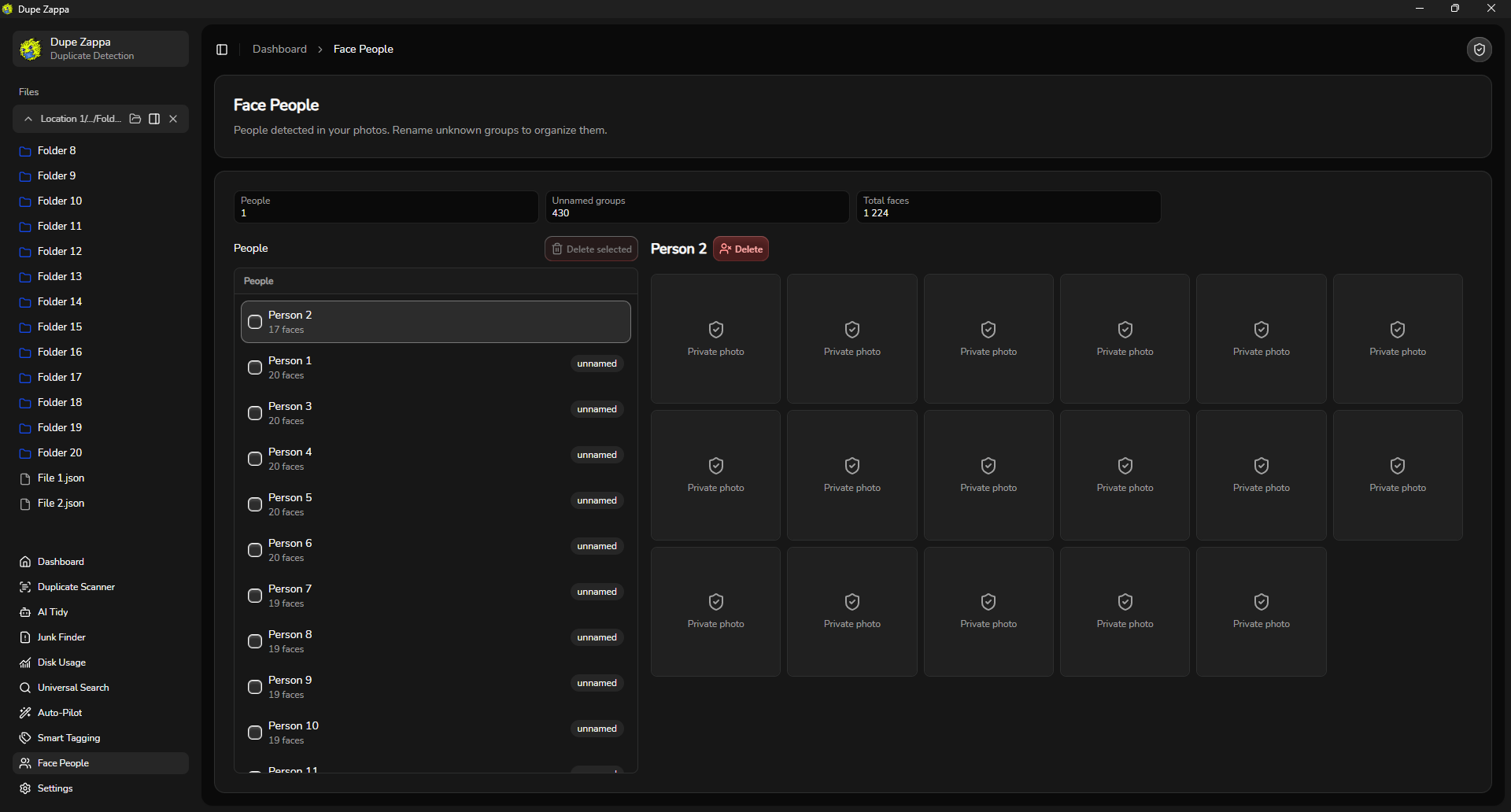Check the Person 3 checkbox
Image resolution: width=1511 pixels, height=812 pixels.
click(255, 413)
